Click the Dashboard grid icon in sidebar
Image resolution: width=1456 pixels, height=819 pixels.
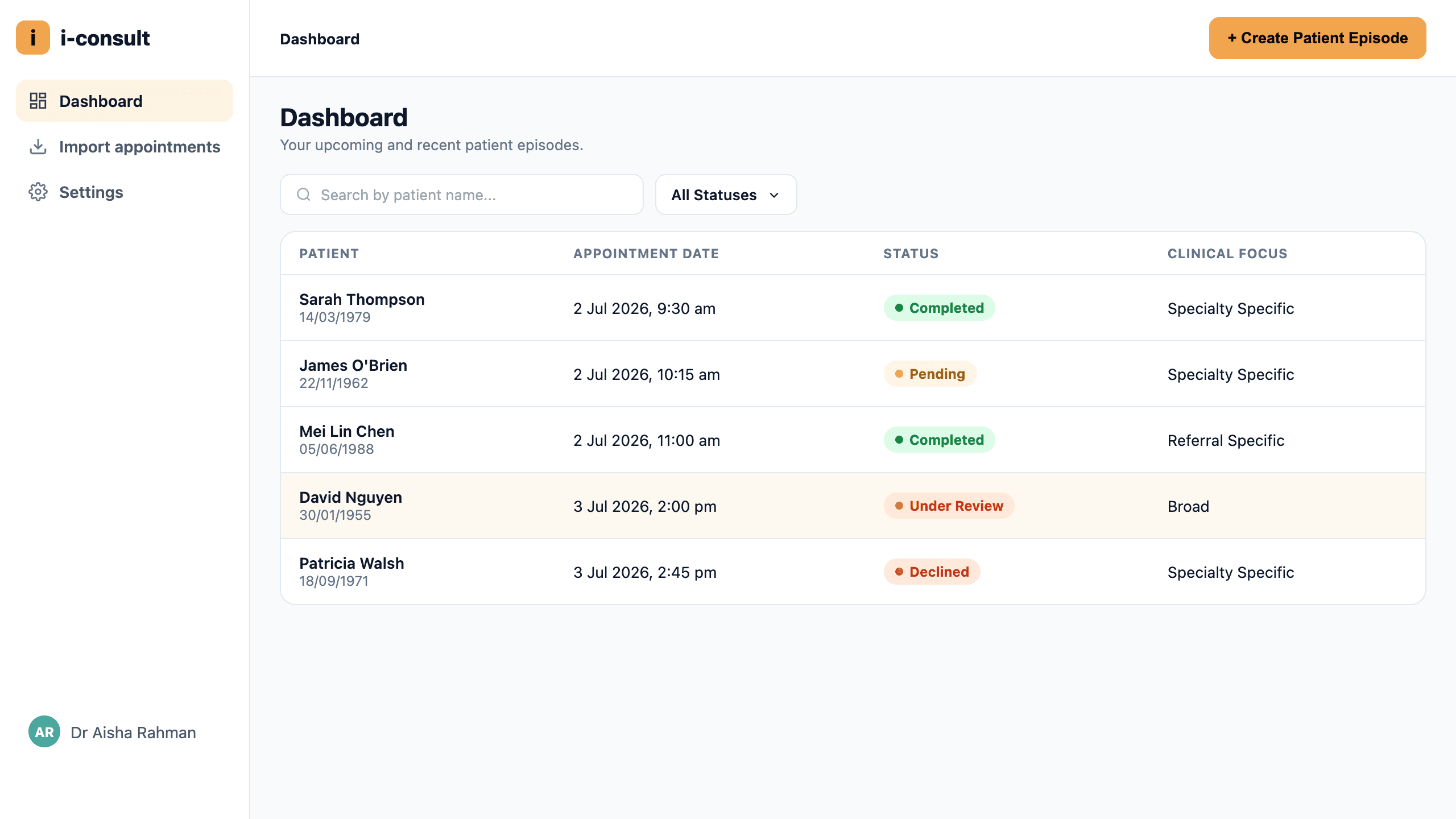point(38,101)
